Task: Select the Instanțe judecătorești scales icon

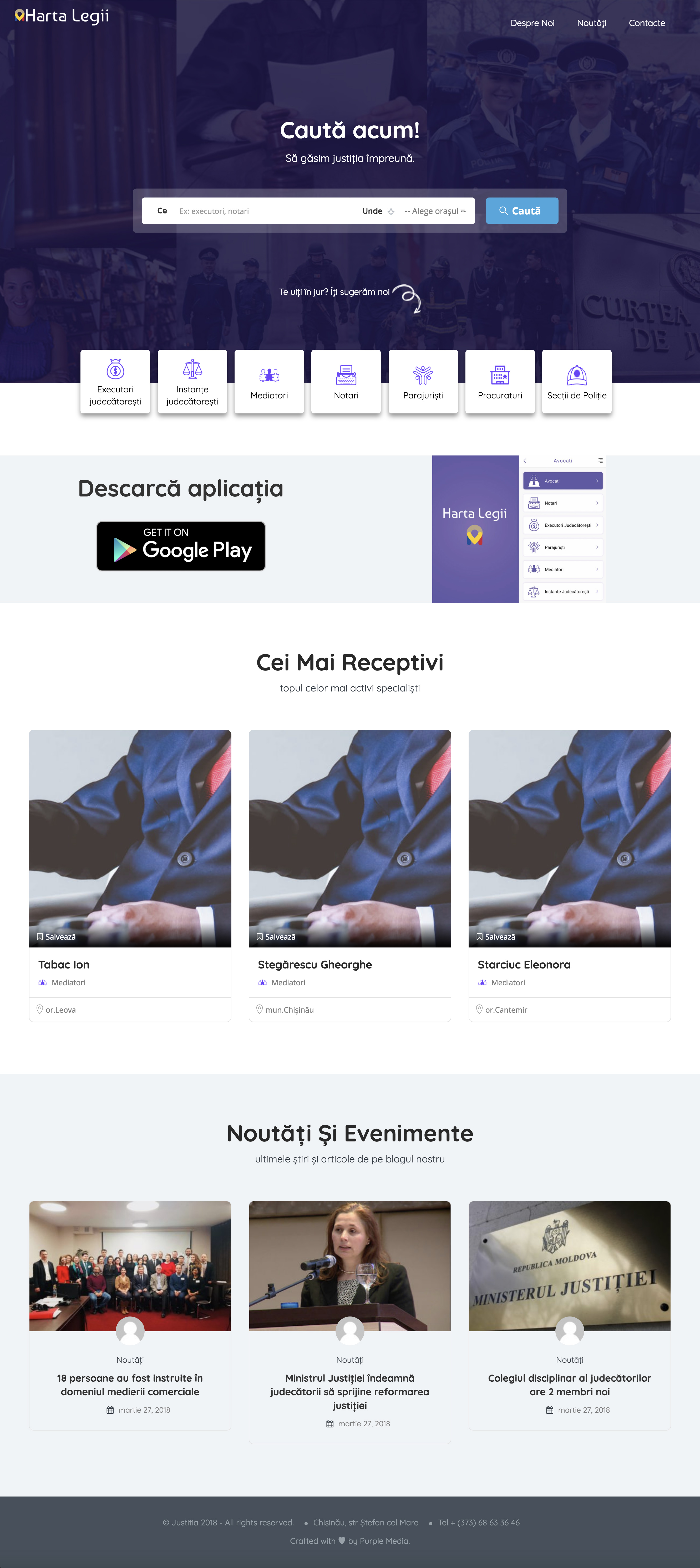Action: [192, 369]
